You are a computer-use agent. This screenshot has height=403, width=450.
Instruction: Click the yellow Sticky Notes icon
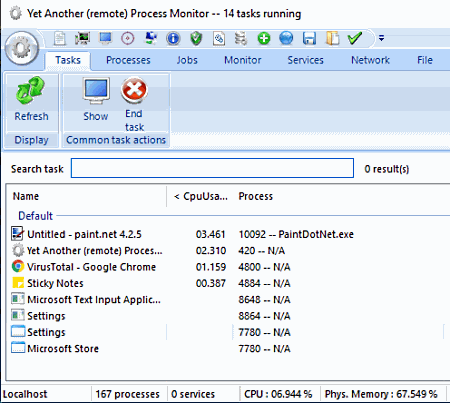18,283
